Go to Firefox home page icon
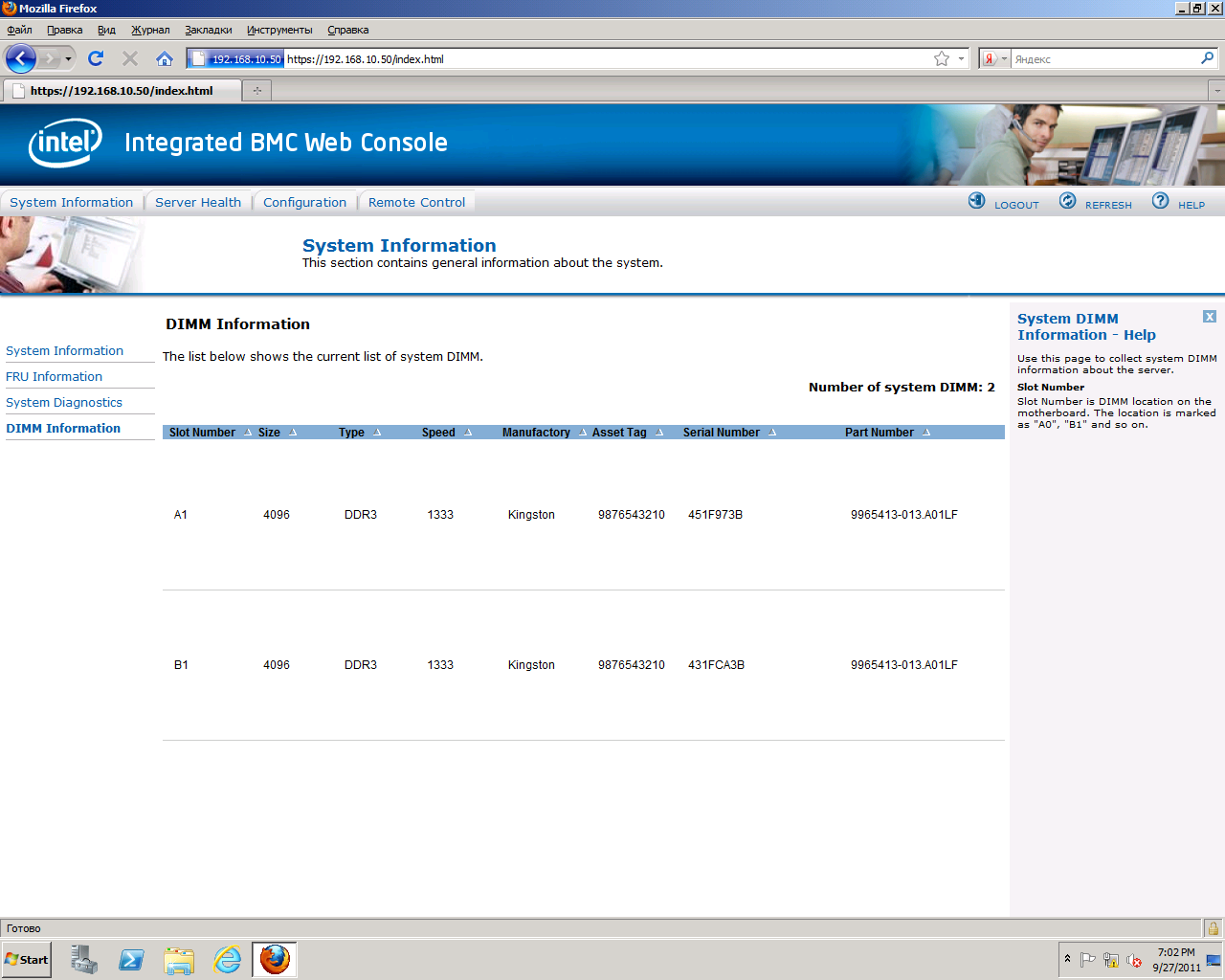Viewport: 1225px width, 980px height. point(165,58)
